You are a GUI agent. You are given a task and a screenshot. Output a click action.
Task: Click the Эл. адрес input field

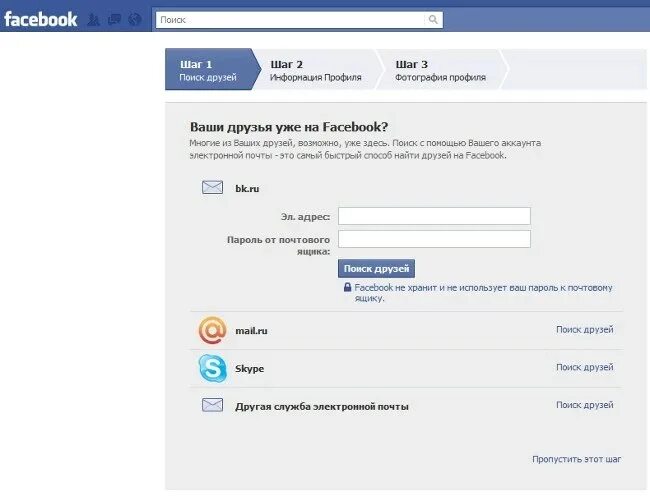tap(434, 216)
